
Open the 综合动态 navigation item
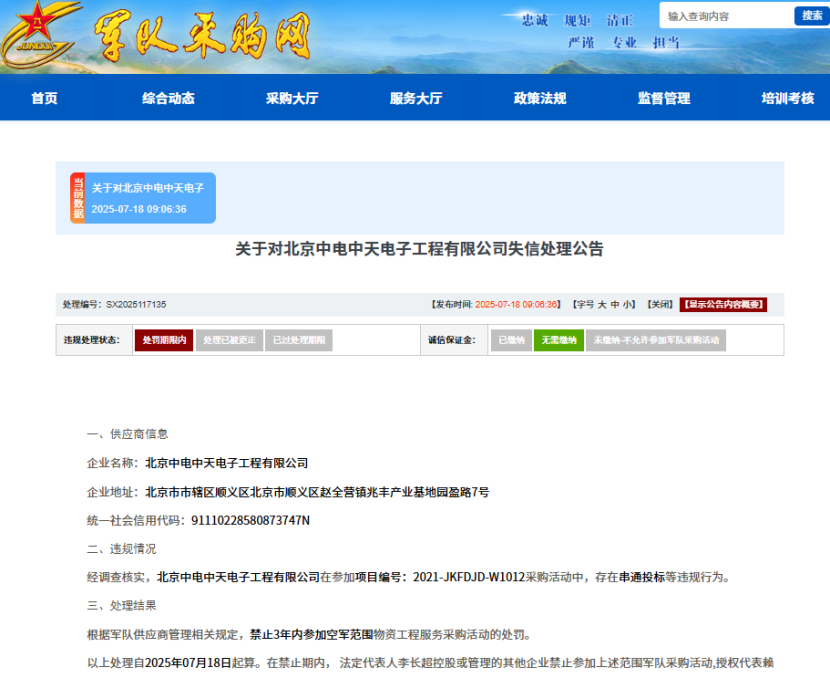click(x=168, y=98)
